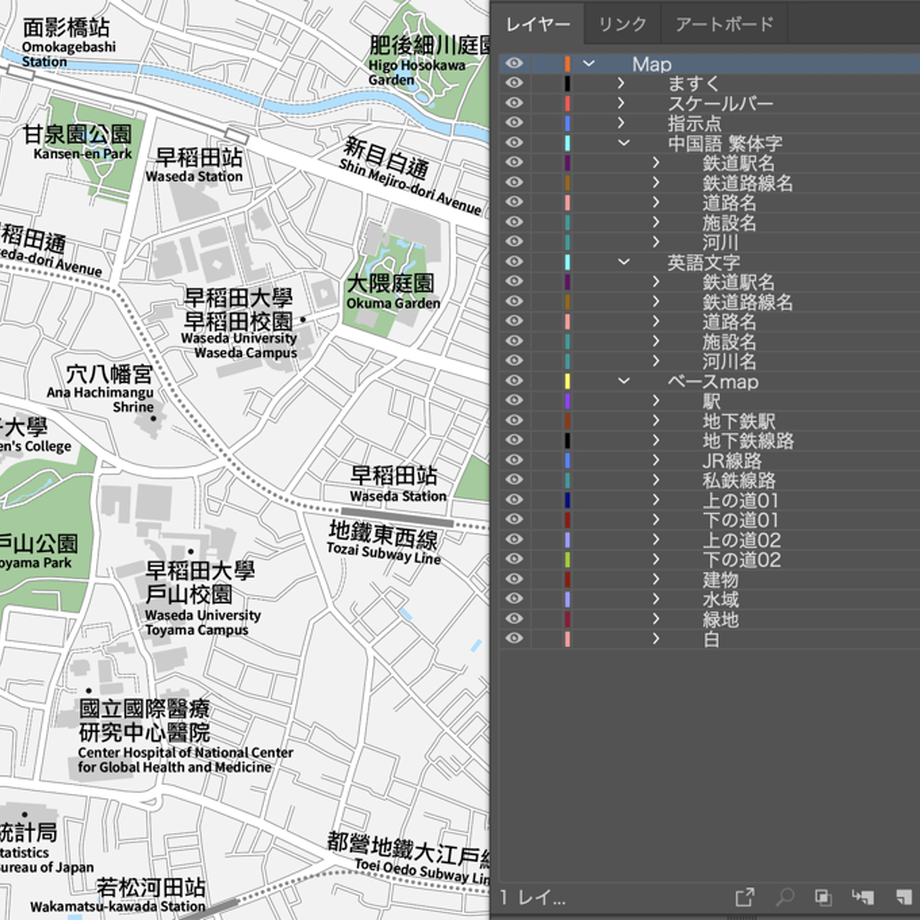
Task: Hide the スケールバー layer with its eye
Action: coord(514,103)
